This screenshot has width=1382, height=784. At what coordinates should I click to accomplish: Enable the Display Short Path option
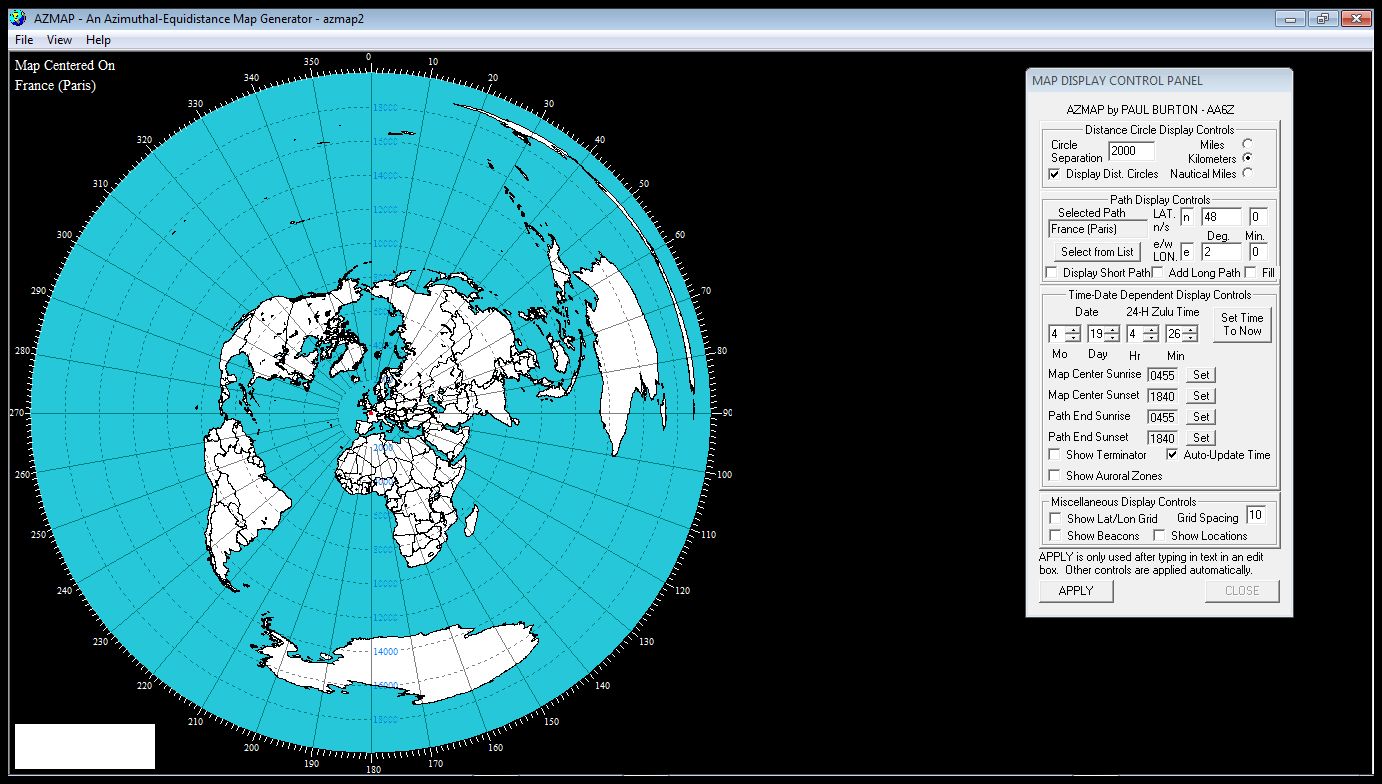point(1052,273)
